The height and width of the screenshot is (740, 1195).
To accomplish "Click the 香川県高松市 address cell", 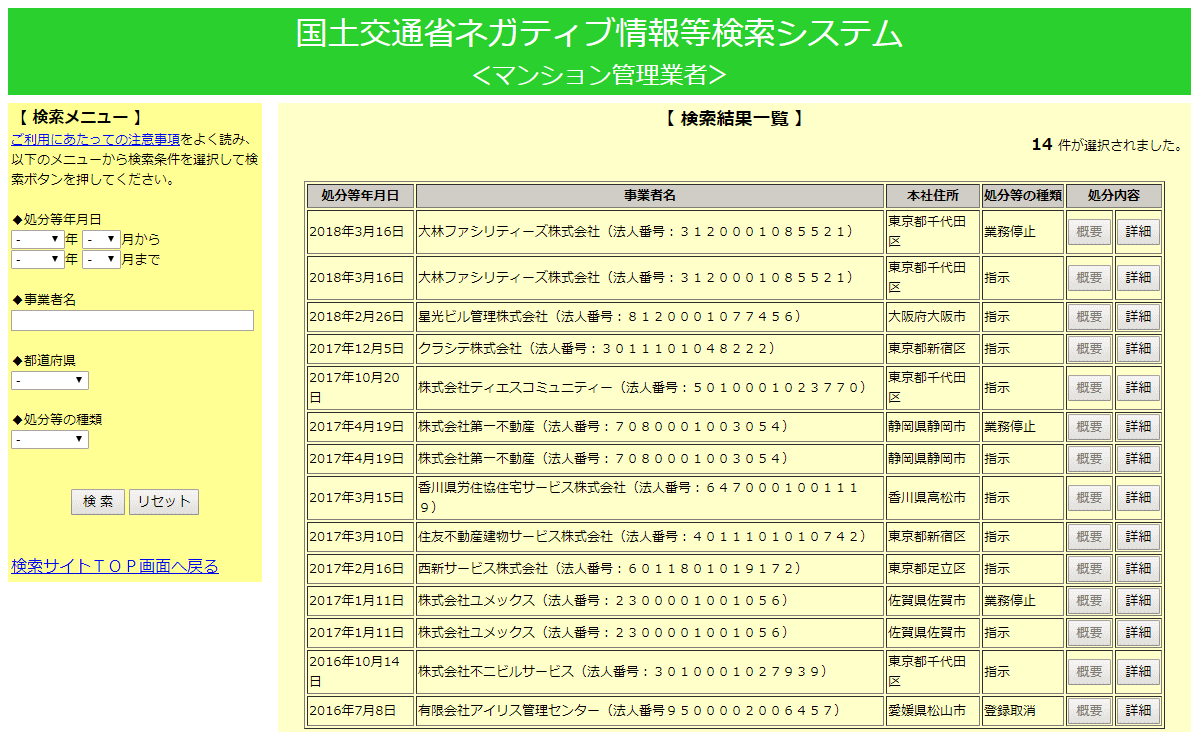I will coord(933,498).
